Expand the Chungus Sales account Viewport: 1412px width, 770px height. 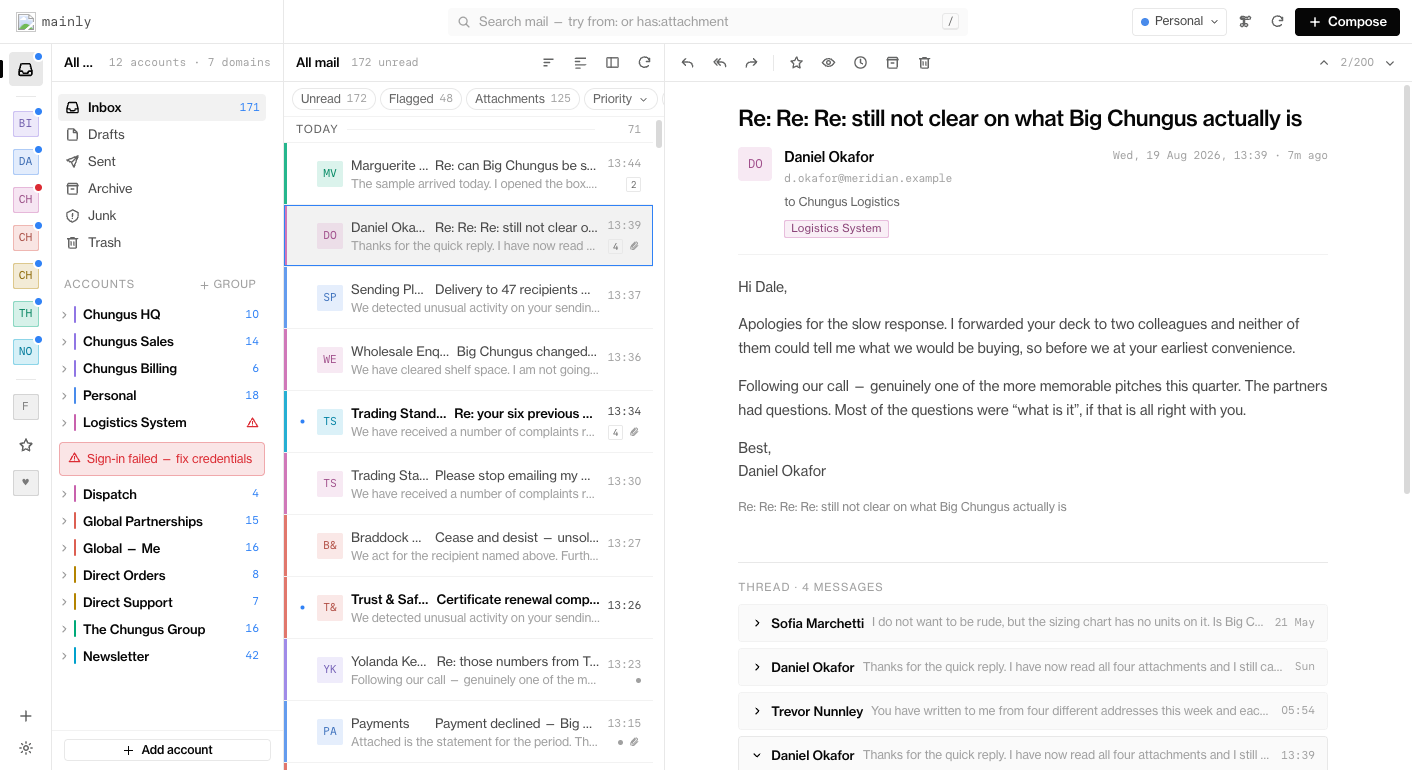tap(65, 341)
